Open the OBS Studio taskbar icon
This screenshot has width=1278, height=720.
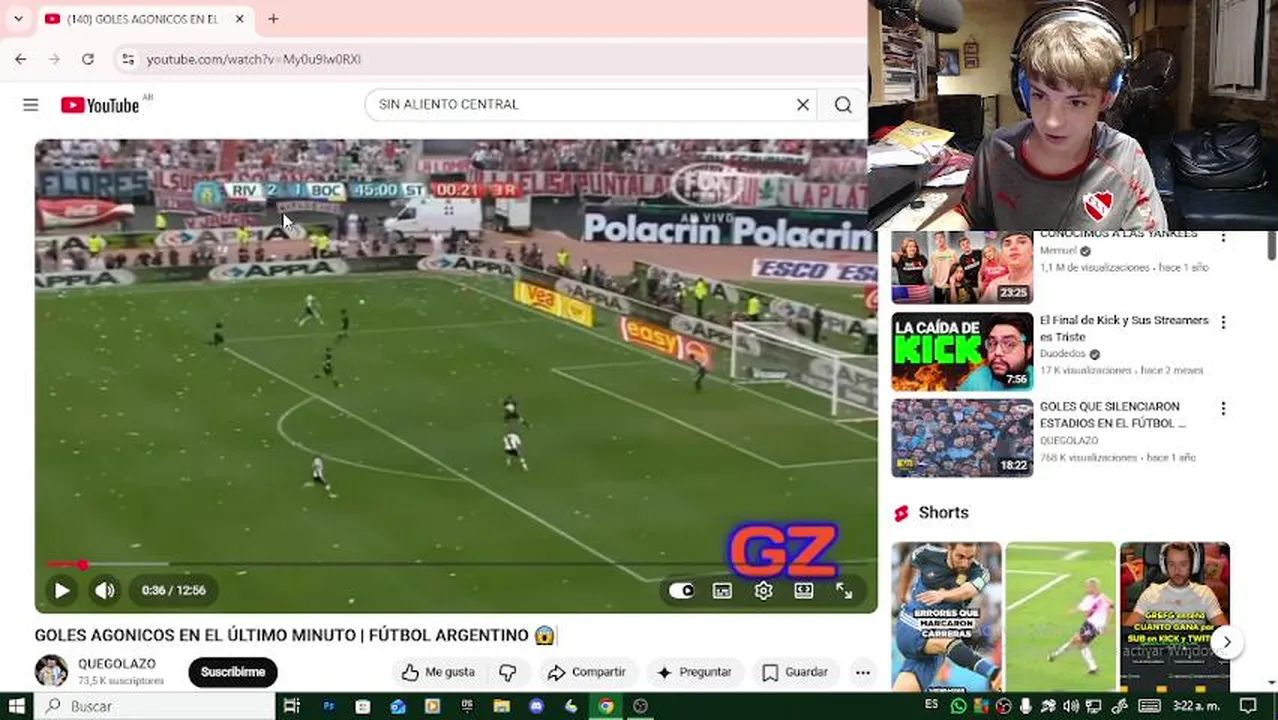640,706
